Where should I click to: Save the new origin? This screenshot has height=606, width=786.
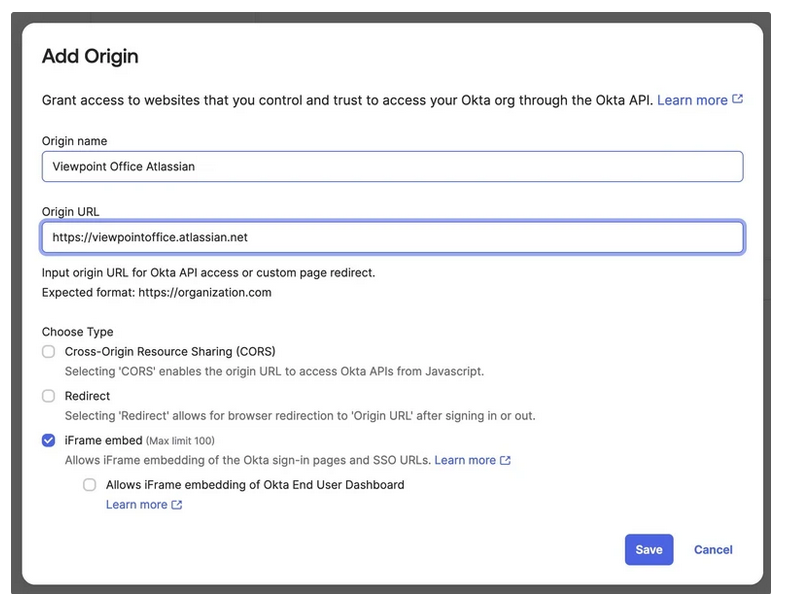coord(649,550)
